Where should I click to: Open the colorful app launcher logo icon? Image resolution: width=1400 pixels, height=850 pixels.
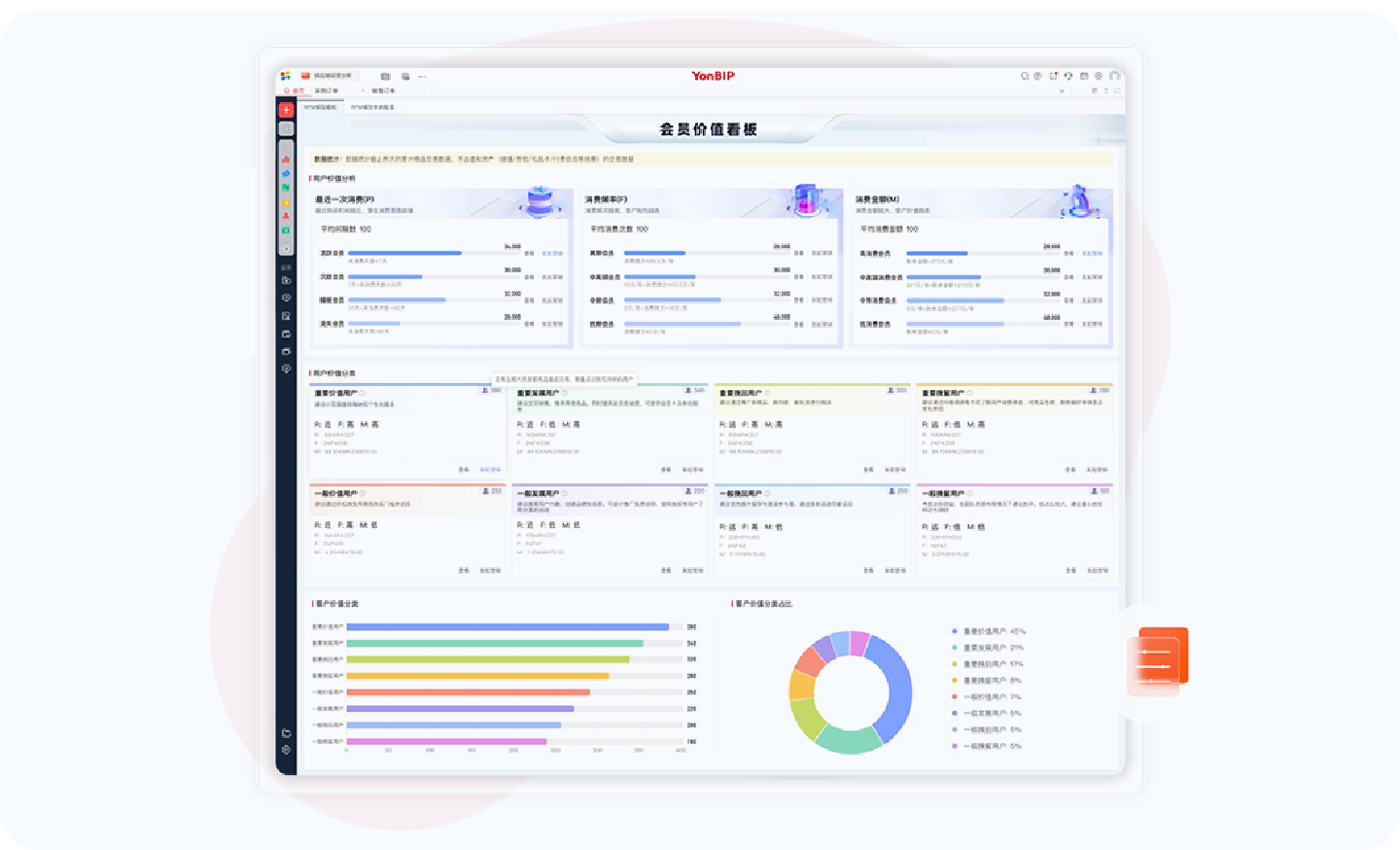286,76
